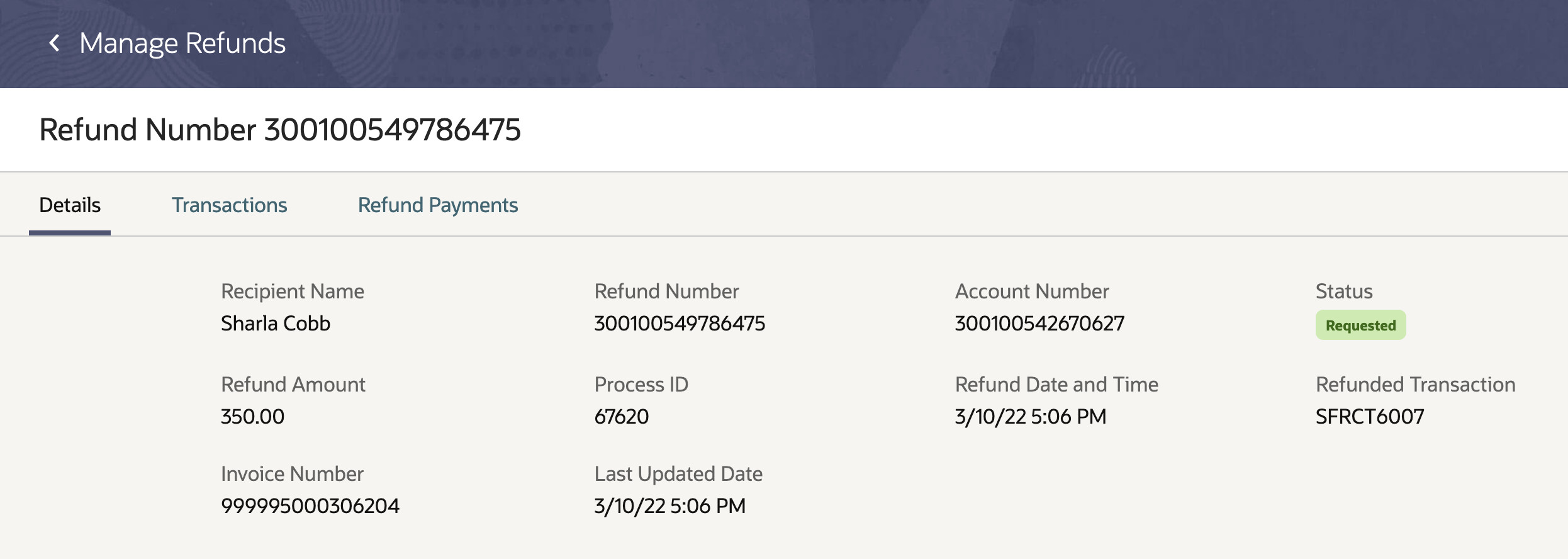Click the Invoice Number label
The height and width of the screenshot is (559, 1568).
point(292,474)
